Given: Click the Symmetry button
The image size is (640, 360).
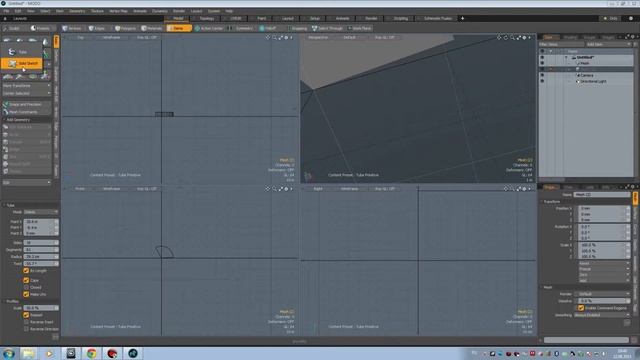Looking at the screenshot, I should (242, 28).
